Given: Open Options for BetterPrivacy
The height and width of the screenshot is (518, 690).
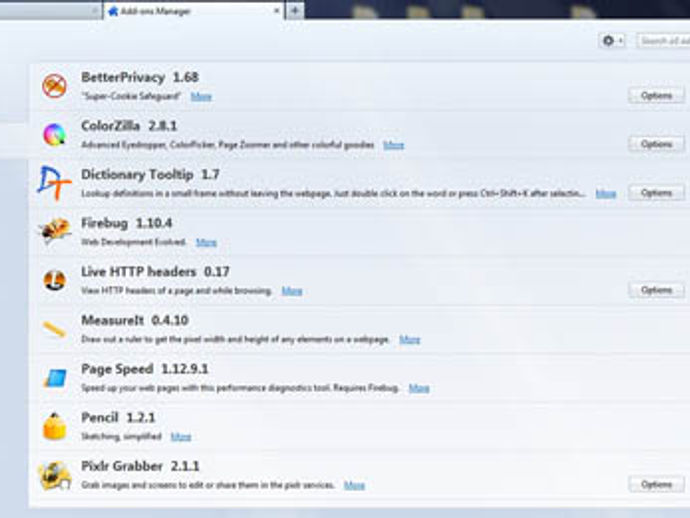Looking at the screenshot, I should [656, 96].
